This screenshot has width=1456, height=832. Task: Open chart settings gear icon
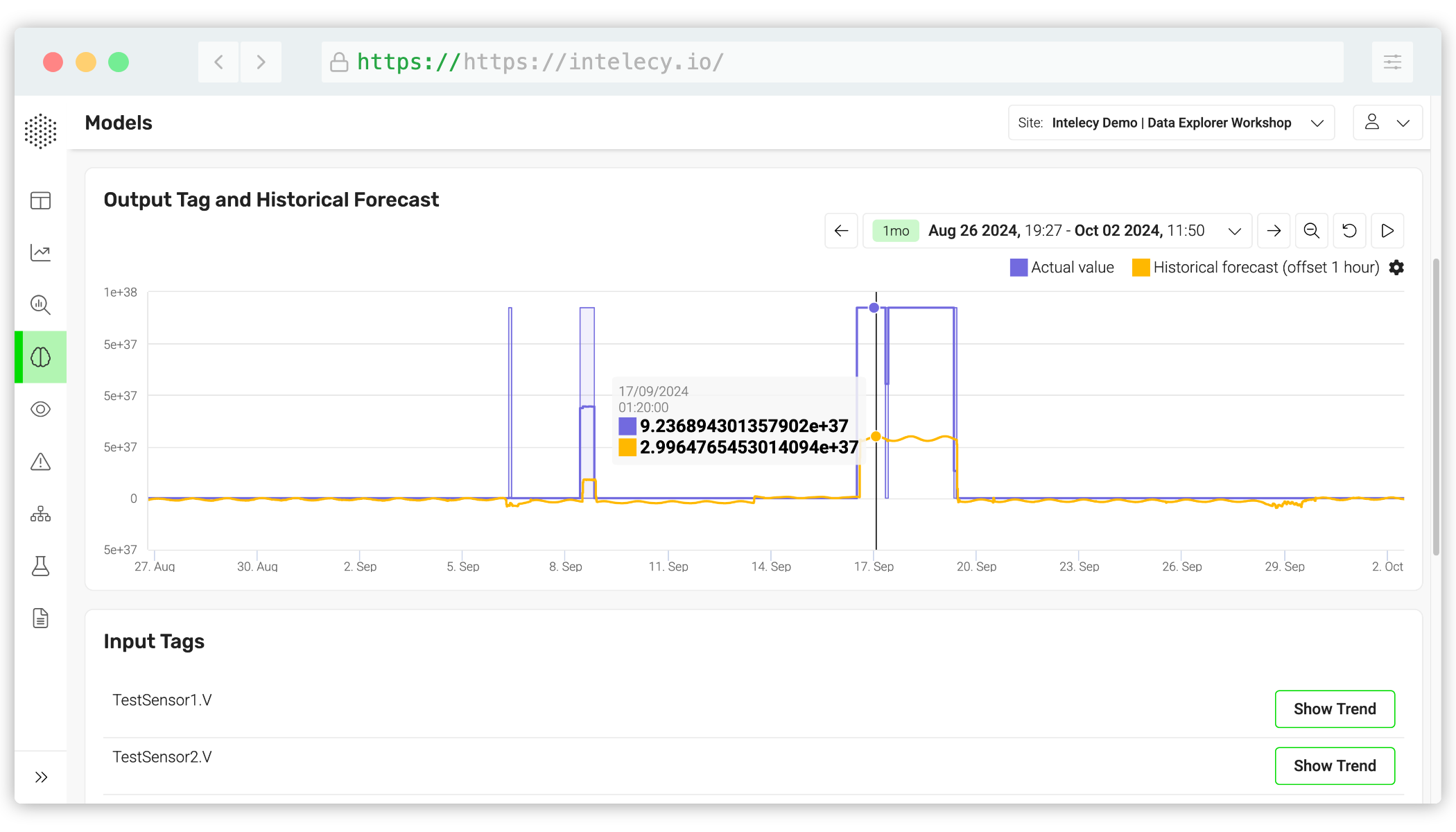pyautogui.click(x=1396, y=268)
